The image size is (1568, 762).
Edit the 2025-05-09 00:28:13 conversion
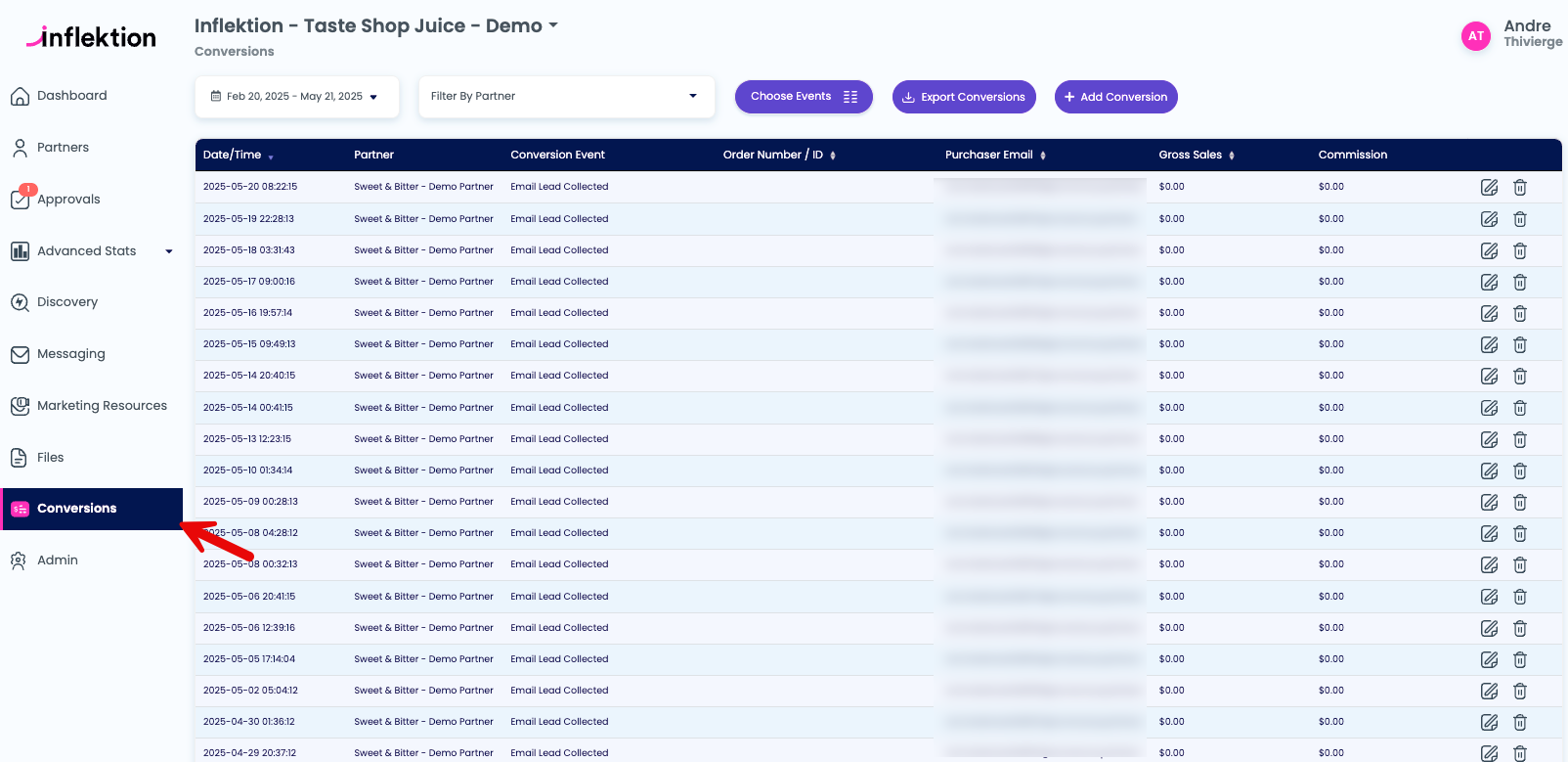tap(1489, 503)
